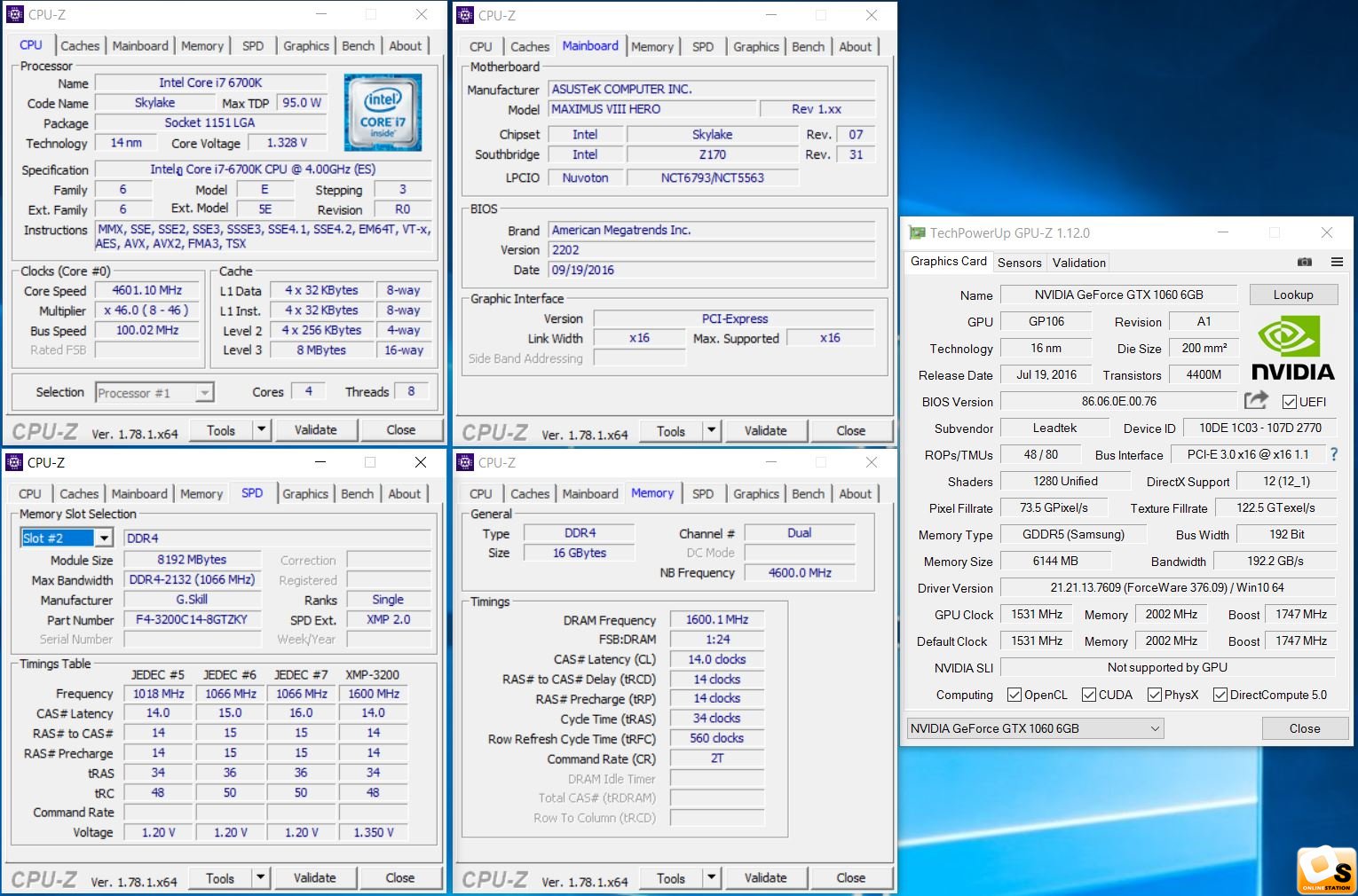
Task: Switch to the About tab in the Memory CPU-Z window
Action: [x=856, y=493]
